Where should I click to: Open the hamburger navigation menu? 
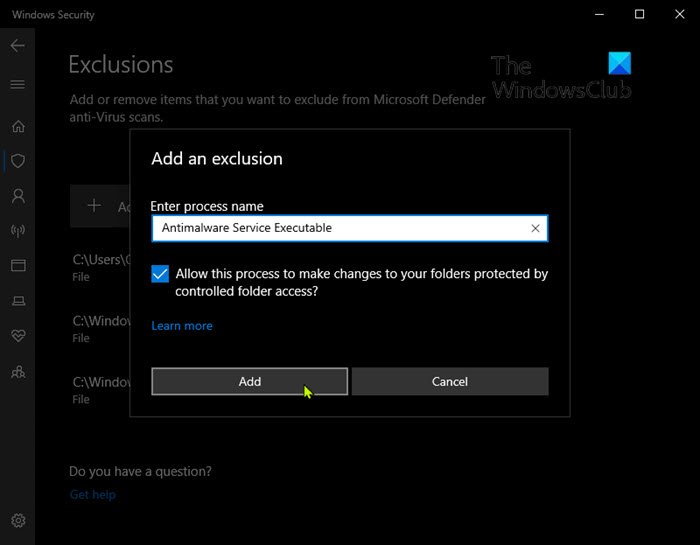[x=17, y=84]
